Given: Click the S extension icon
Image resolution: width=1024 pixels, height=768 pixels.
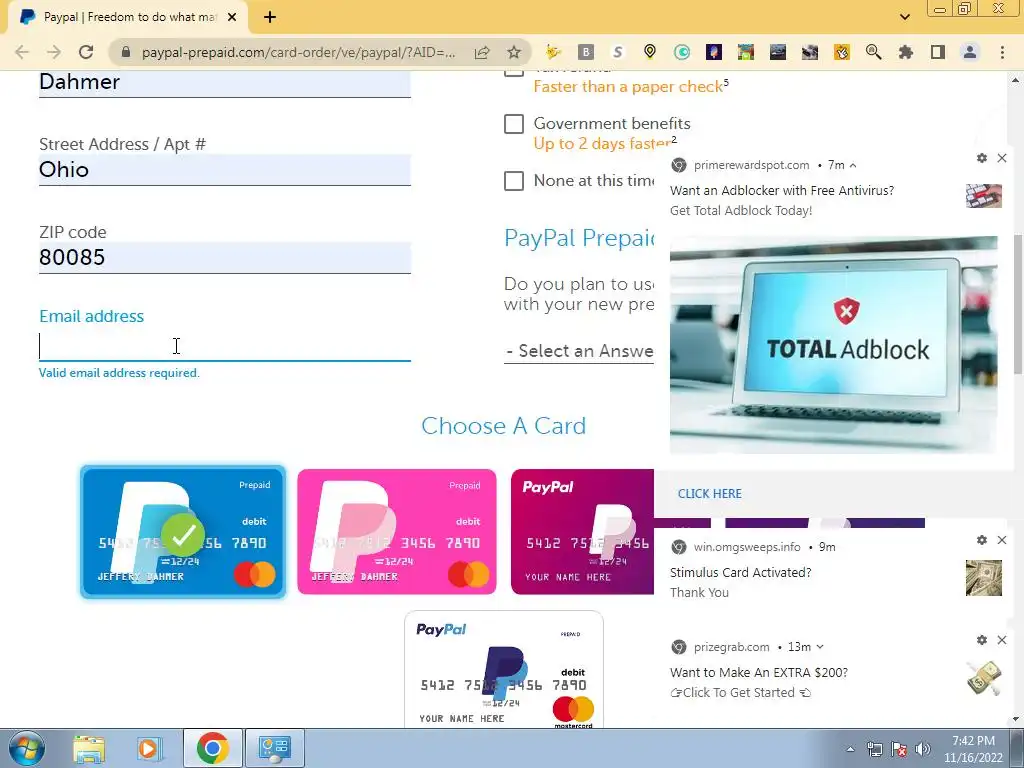Looking at the screenshot, I should [x=618, y=52].
